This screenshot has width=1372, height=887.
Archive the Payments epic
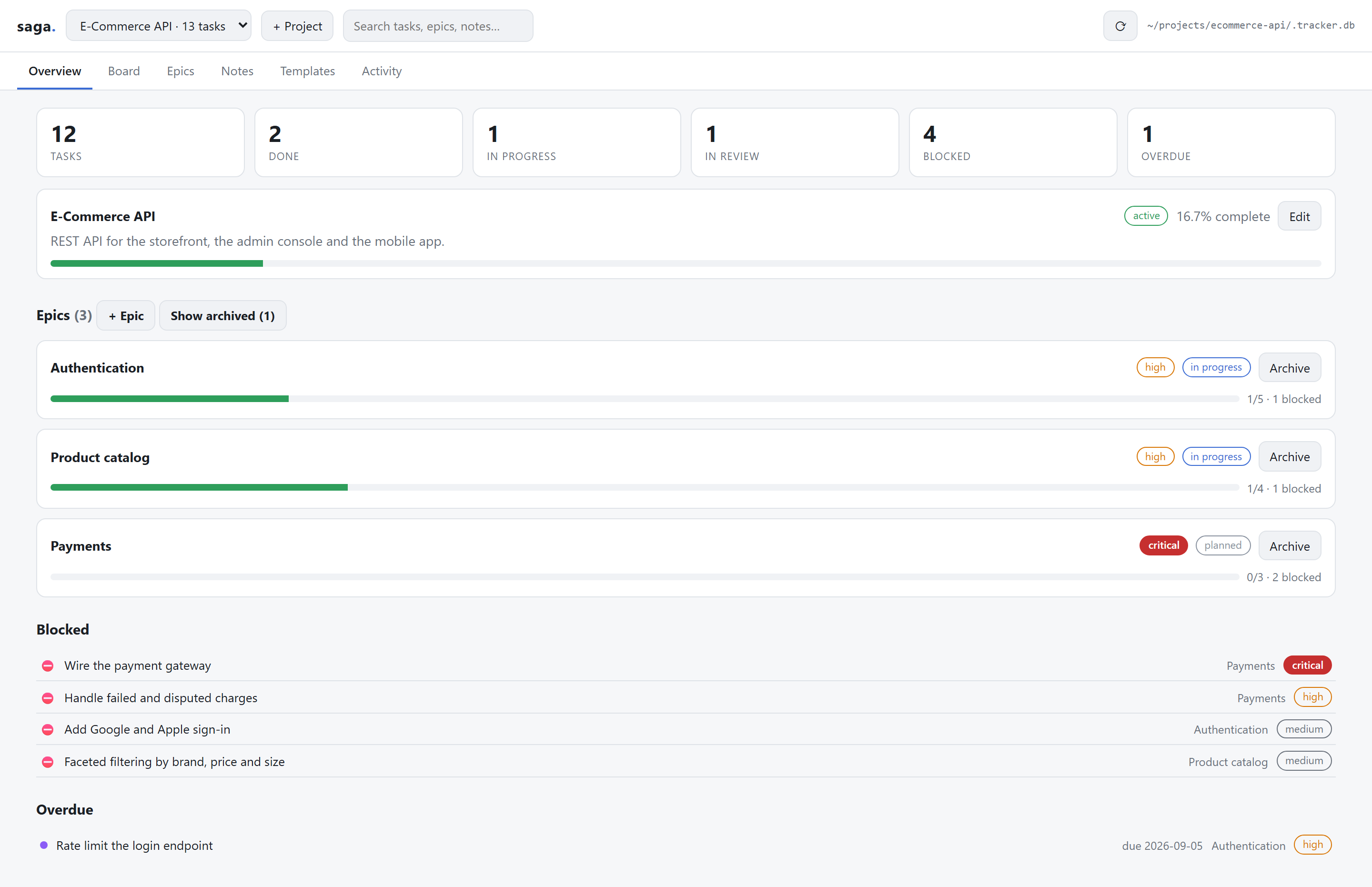[x=1290, y=546]
